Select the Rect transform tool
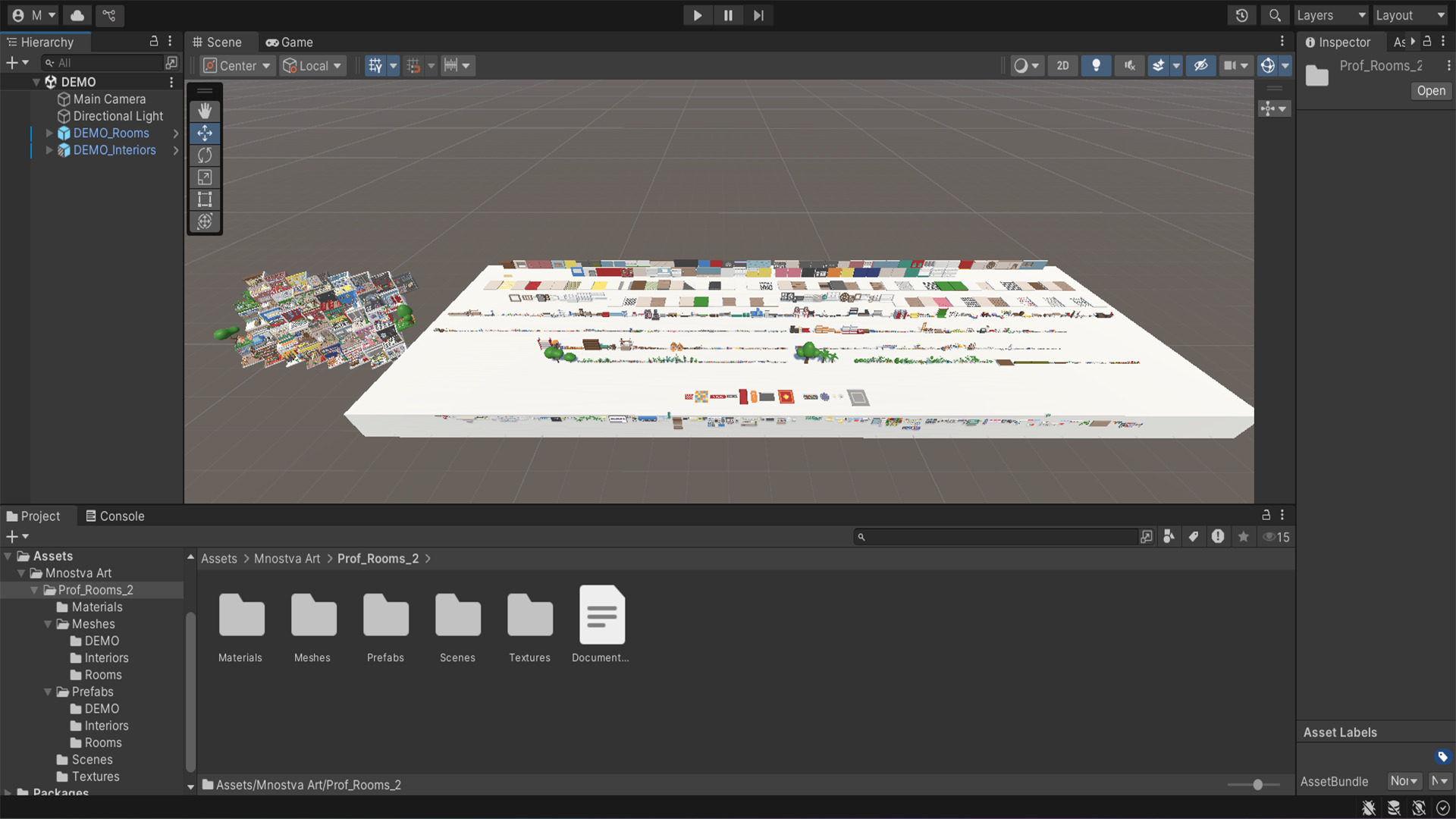1456x819 pixels. coord(205,199)
